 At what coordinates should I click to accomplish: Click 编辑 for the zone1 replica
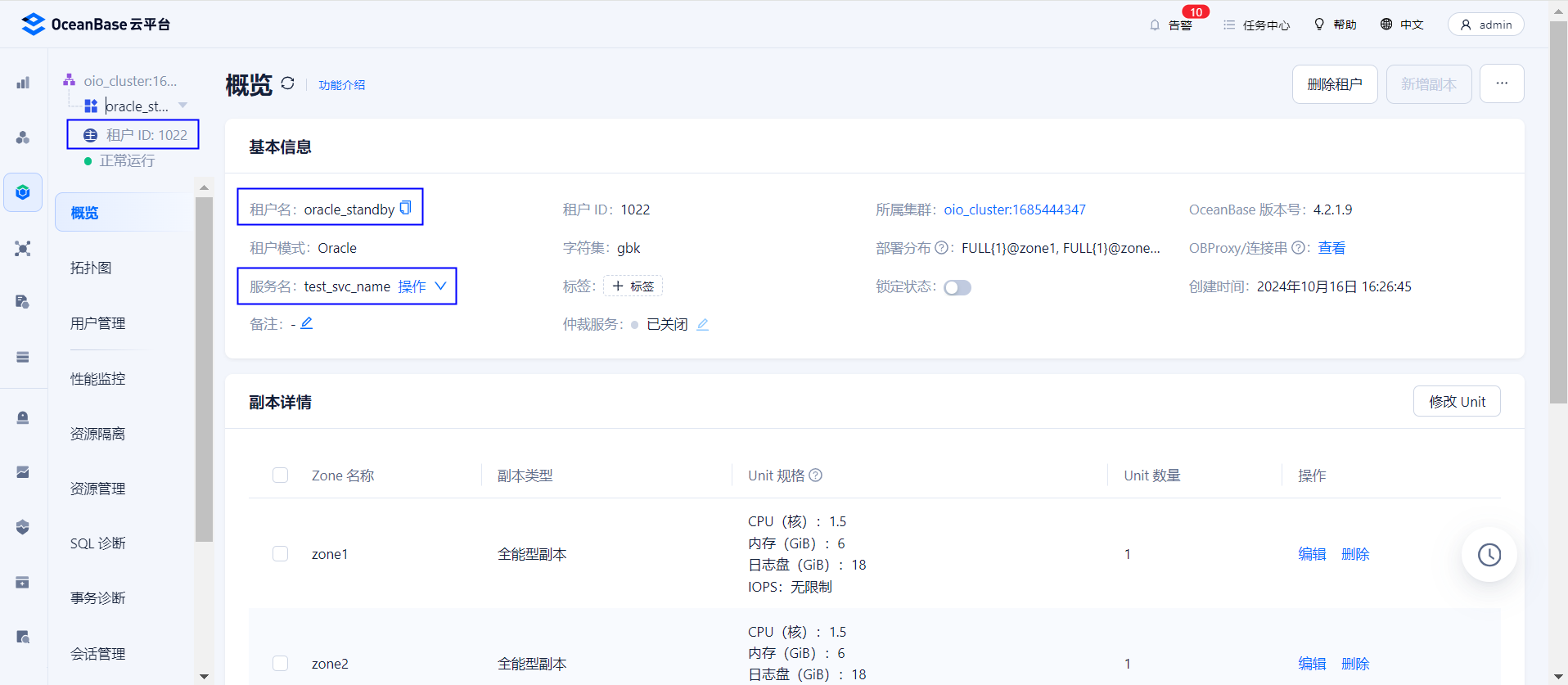click(x=1312, y=554)
